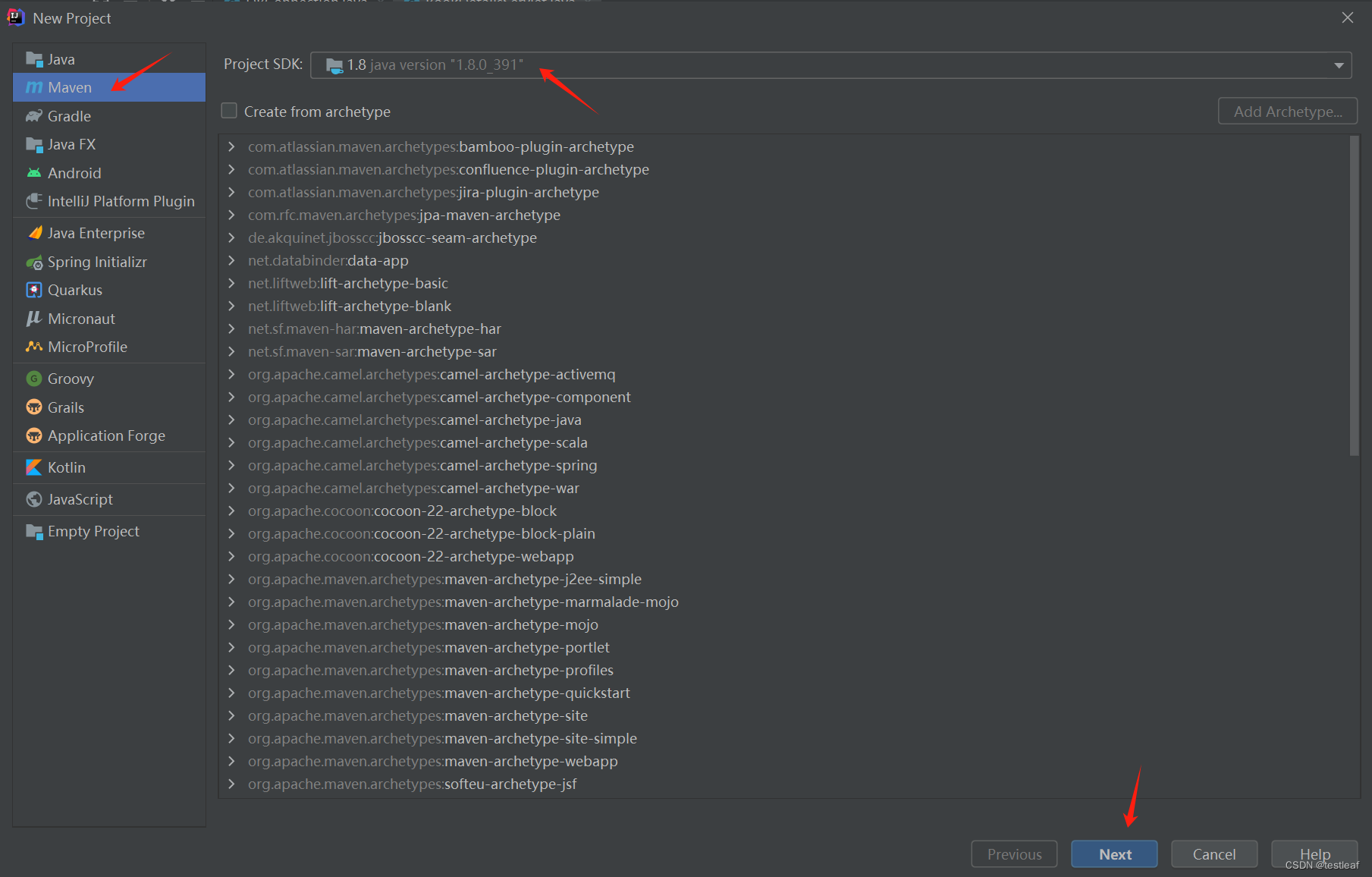Click the Empty Project folder icon

[x=34, y=531]
